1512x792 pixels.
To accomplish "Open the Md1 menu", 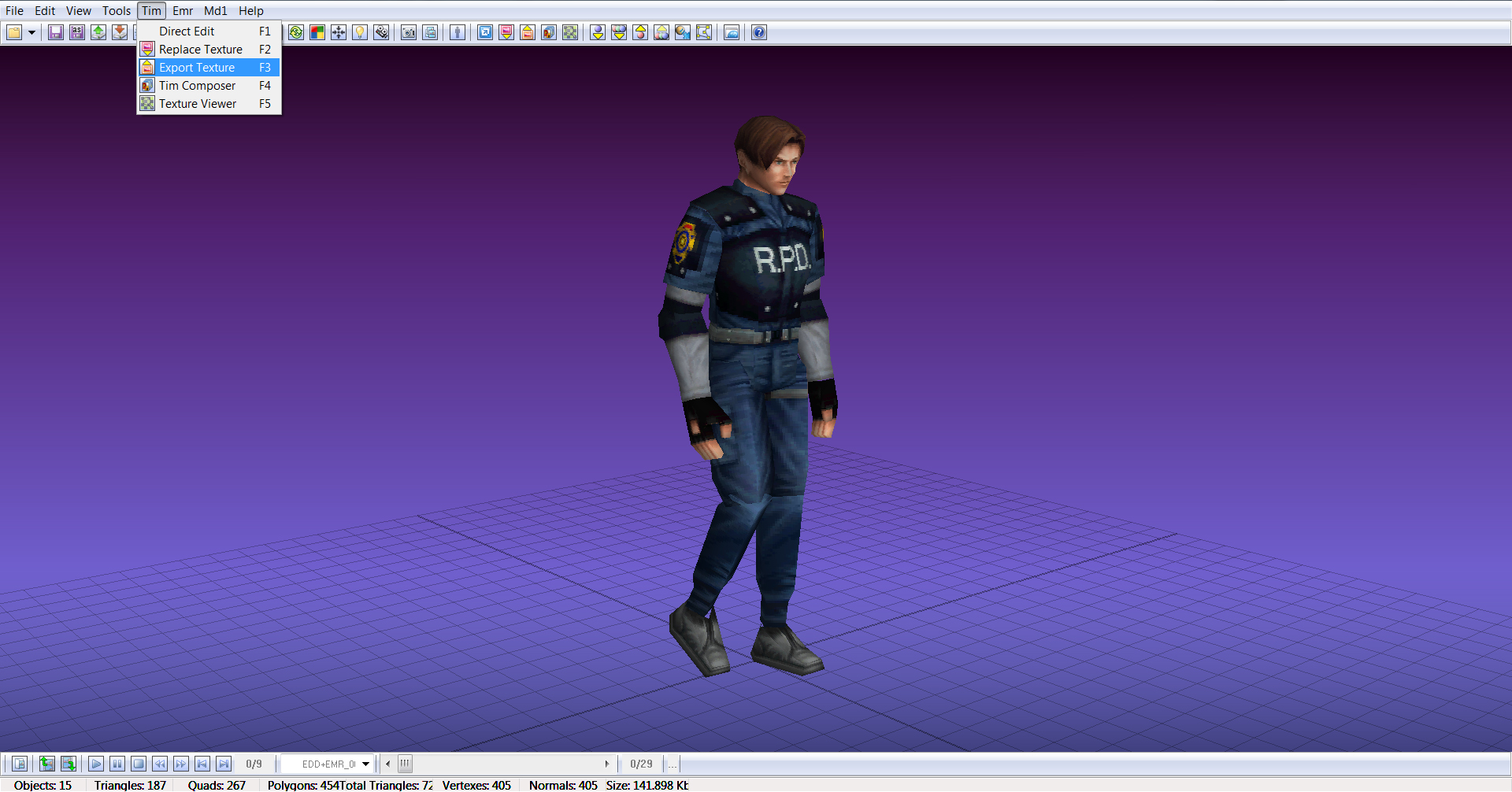I will (x=215, y=10).
